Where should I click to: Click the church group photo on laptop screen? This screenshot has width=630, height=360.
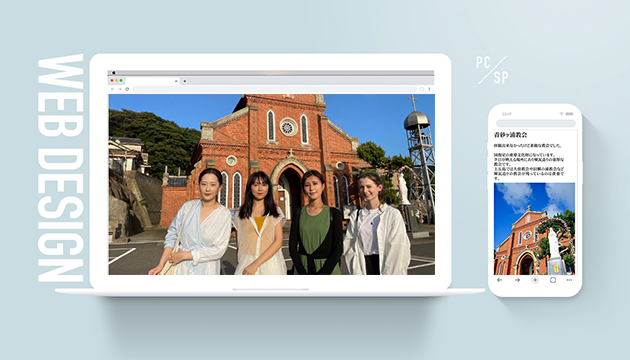tap(272, 184)
